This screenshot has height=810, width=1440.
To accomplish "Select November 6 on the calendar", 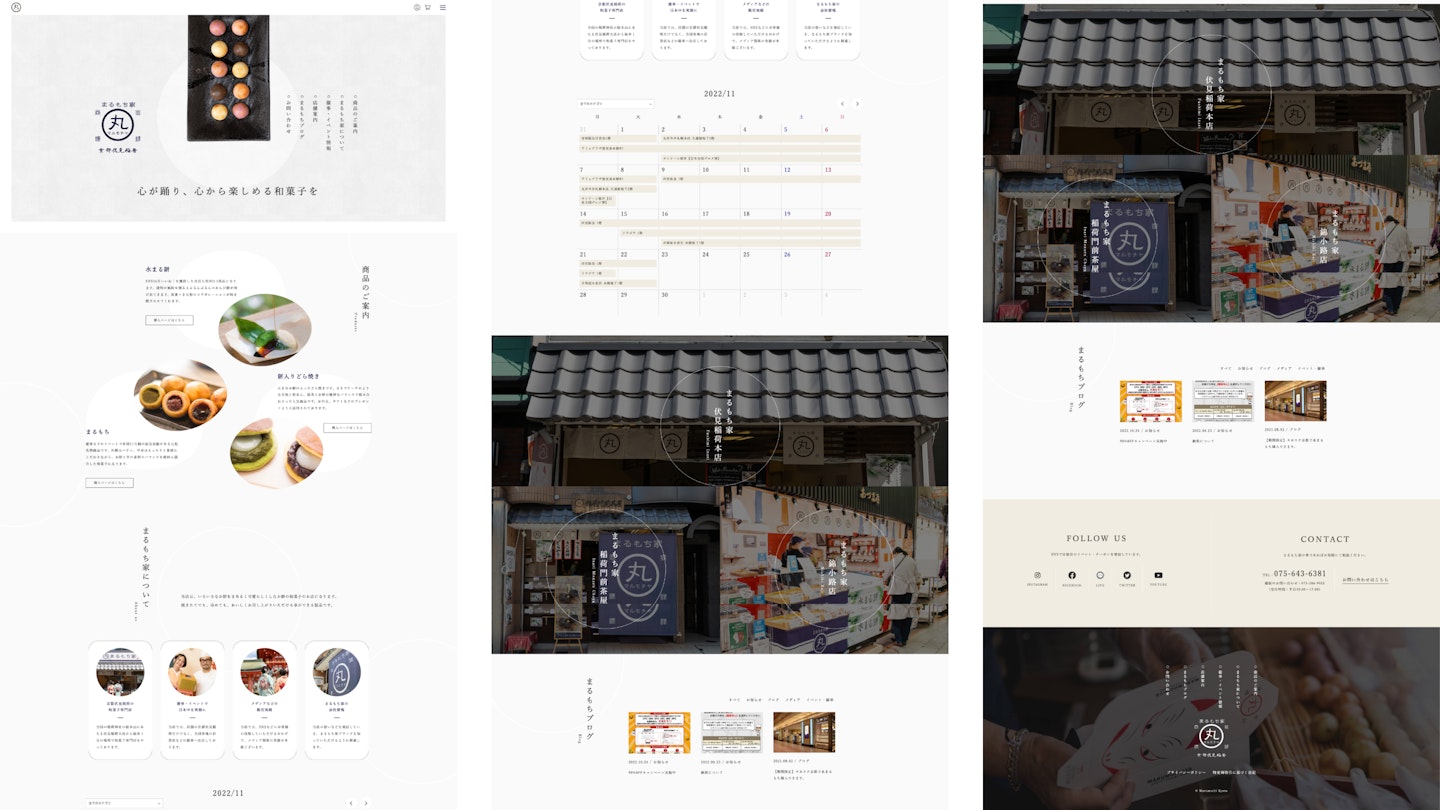I will click(x=826, y=130).
